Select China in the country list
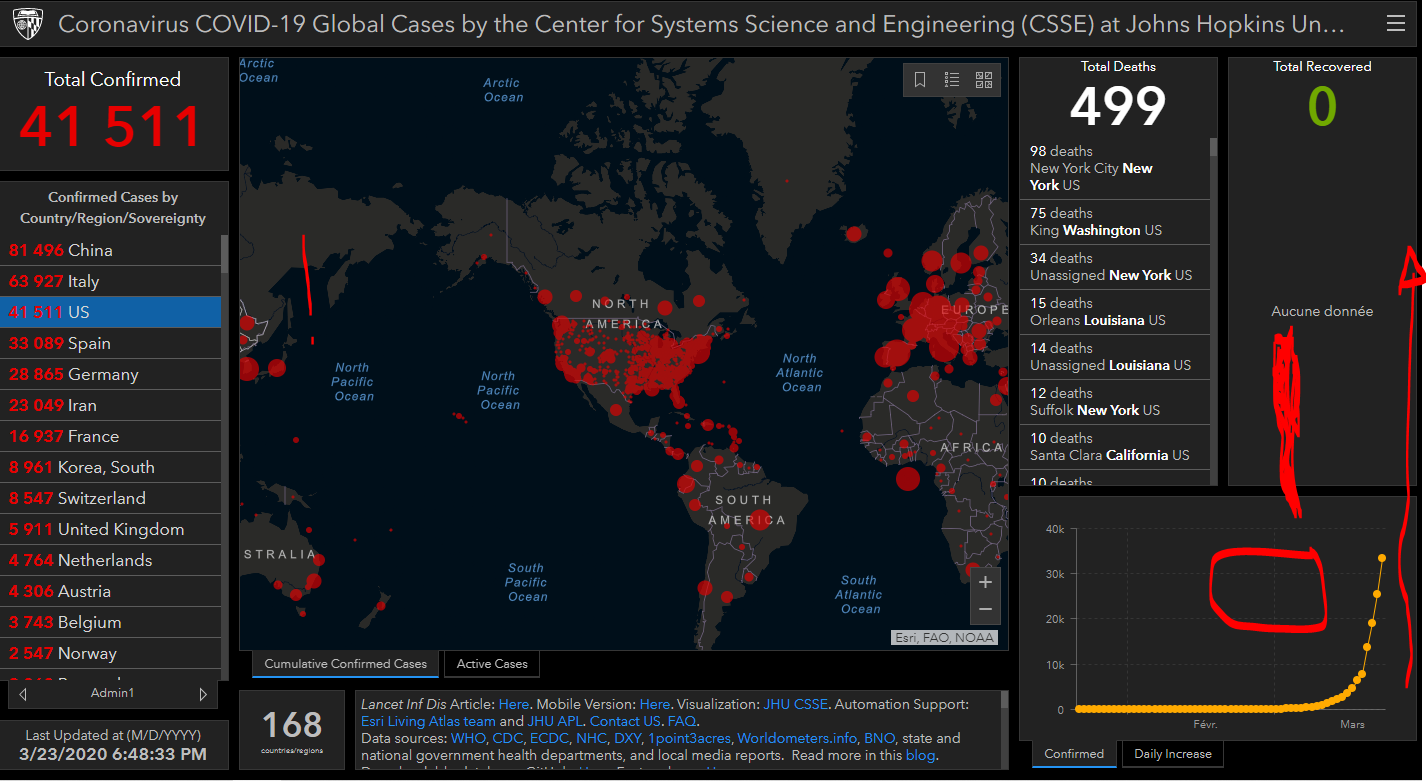 click(x=110, y=250)
